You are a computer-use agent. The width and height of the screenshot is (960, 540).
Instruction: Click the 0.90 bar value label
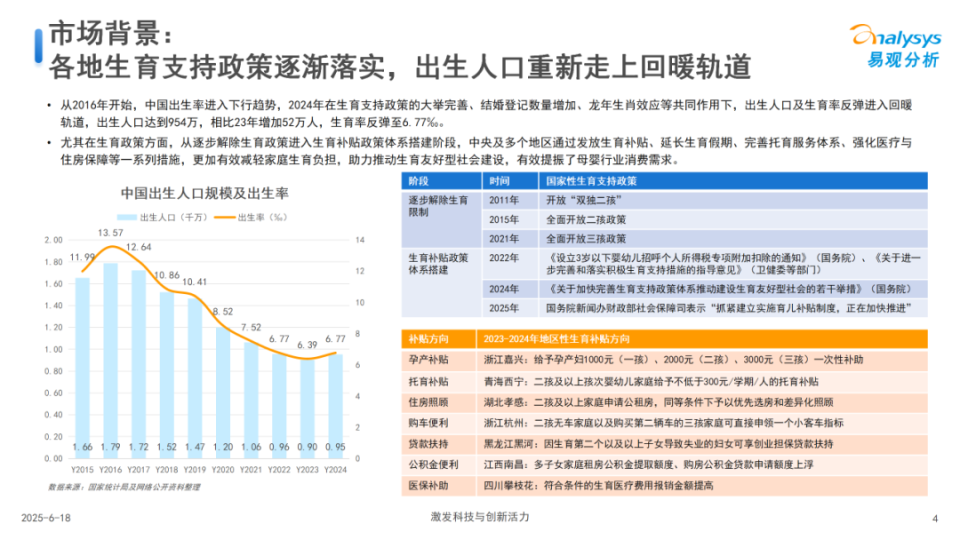click(307, 447)
